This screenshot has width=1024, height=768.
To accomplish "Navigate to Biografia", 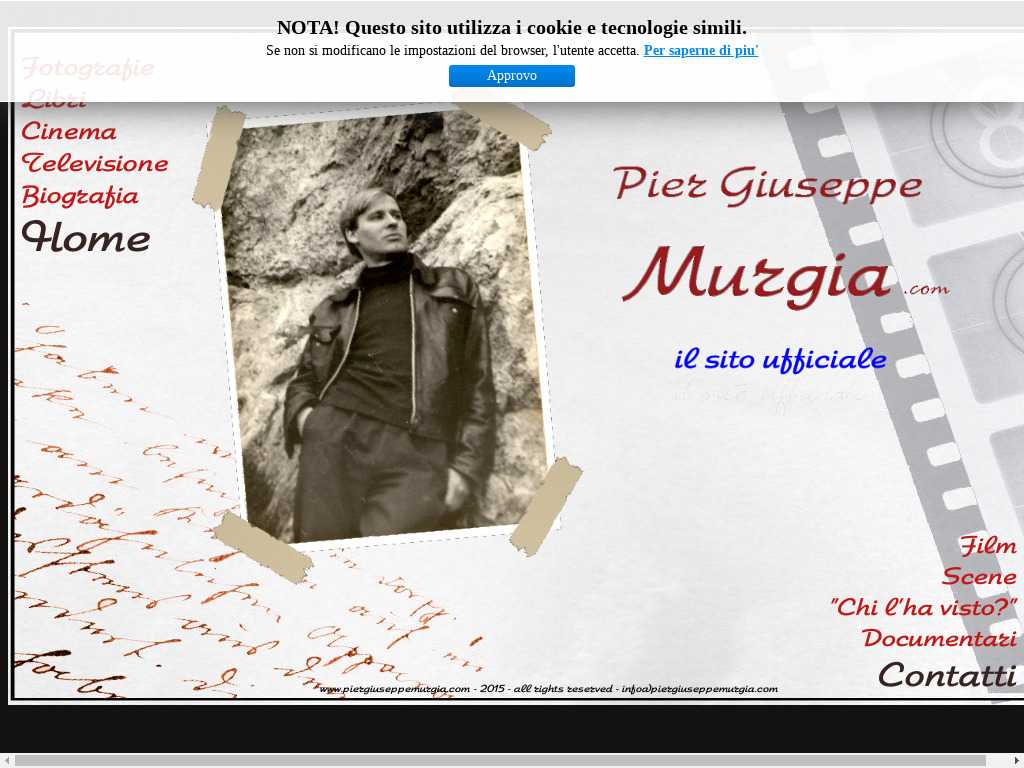I will pyautogui.click(x=80, y=195).
